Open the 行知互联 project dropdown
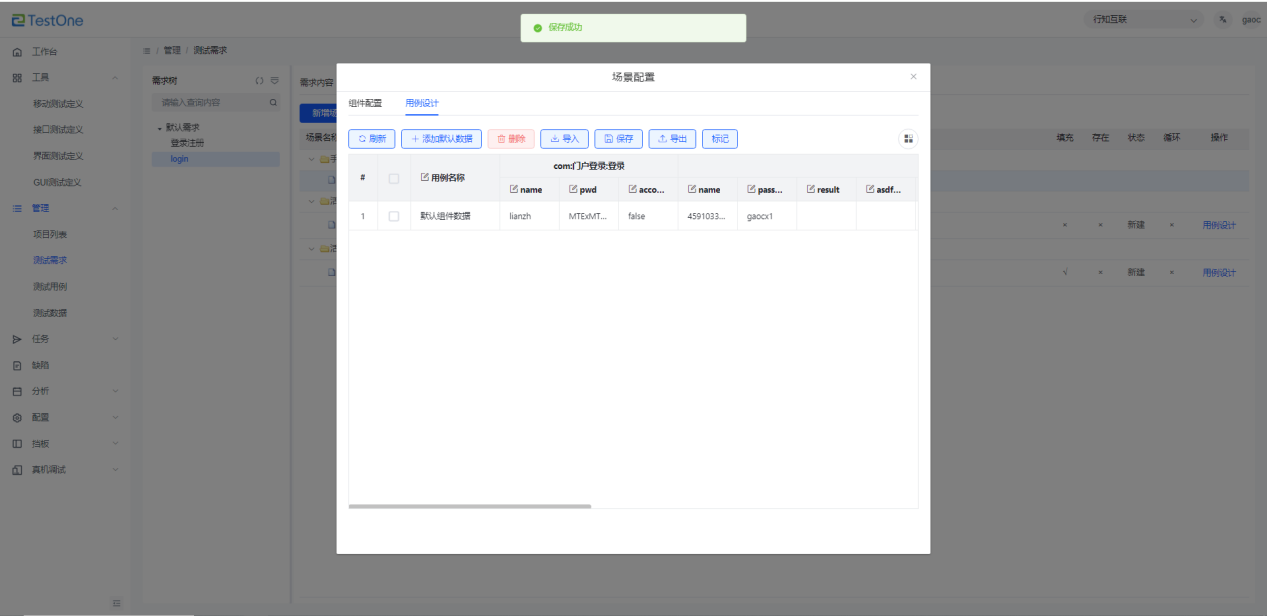1267x616 pixels. pyautogui.click(x=1145, y=20)
